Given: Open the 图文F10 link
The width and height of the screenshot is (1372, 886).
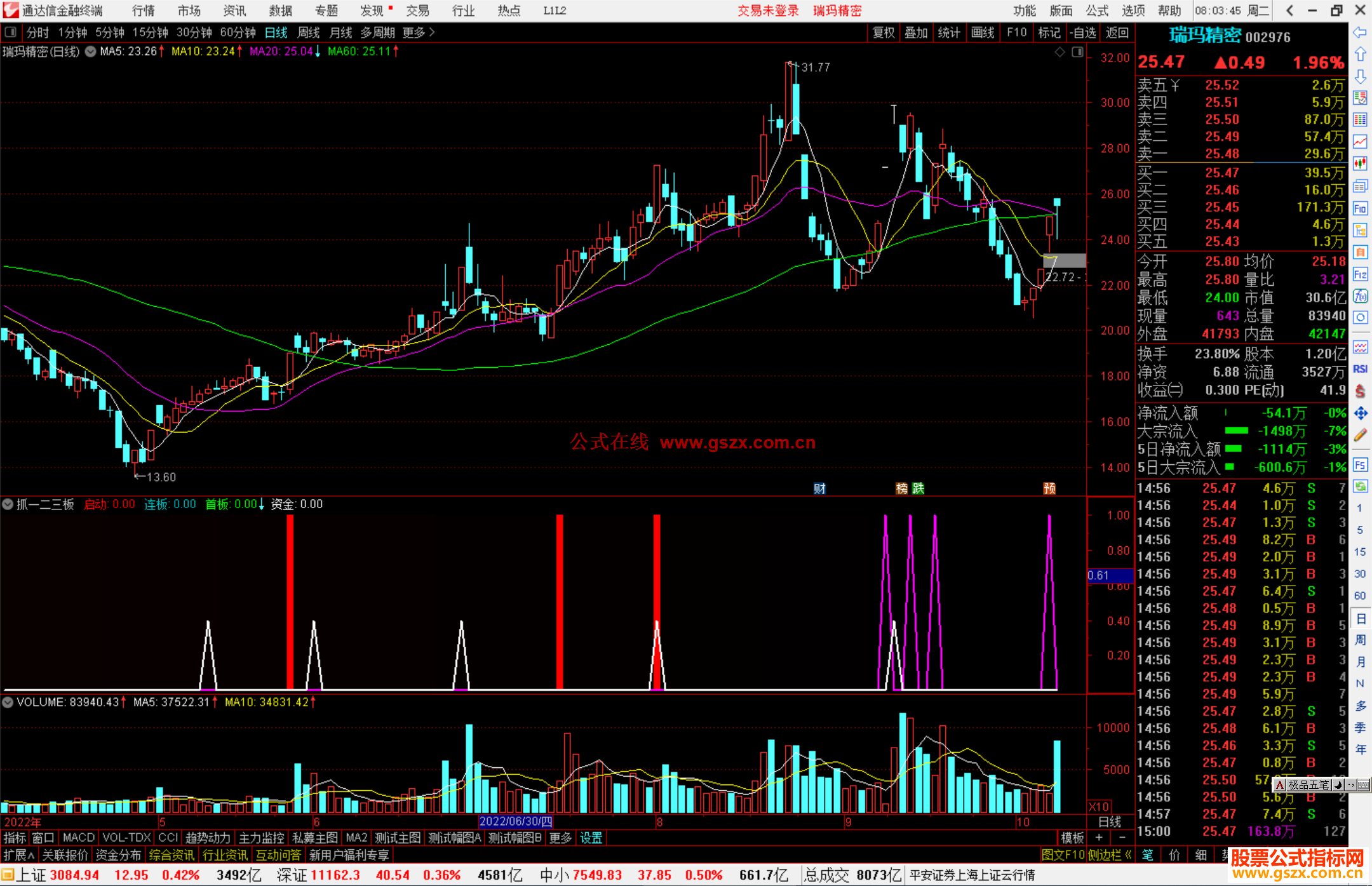Looking at the screenshot, I should [x=1063, y=856].
